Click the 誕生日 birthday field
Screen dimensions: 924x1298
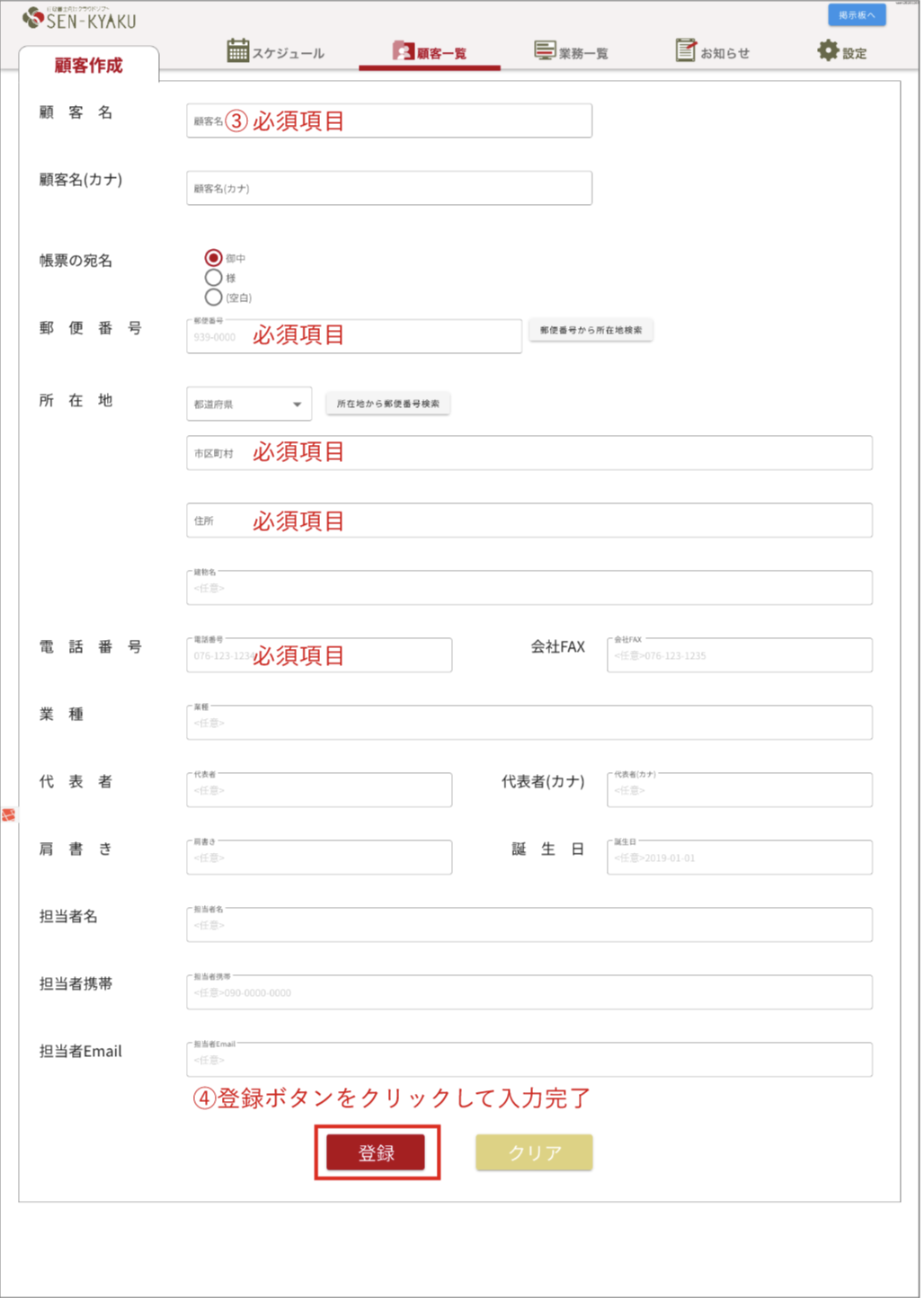(x=739, y=857)
